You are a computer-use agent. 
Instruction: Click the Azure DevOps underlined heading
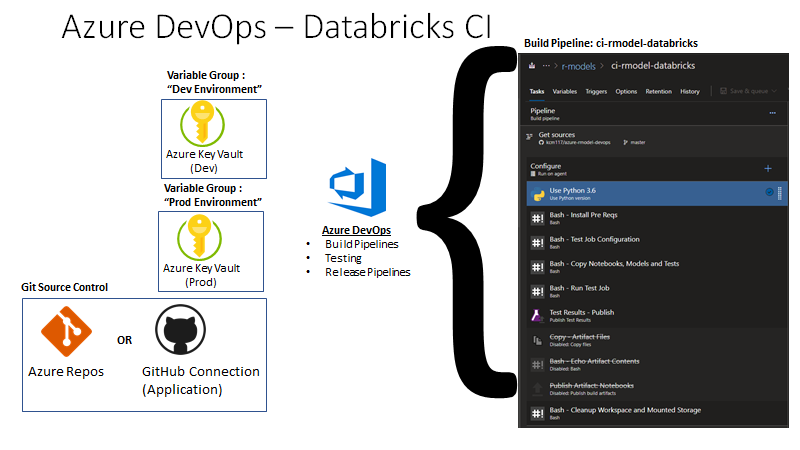357,230
